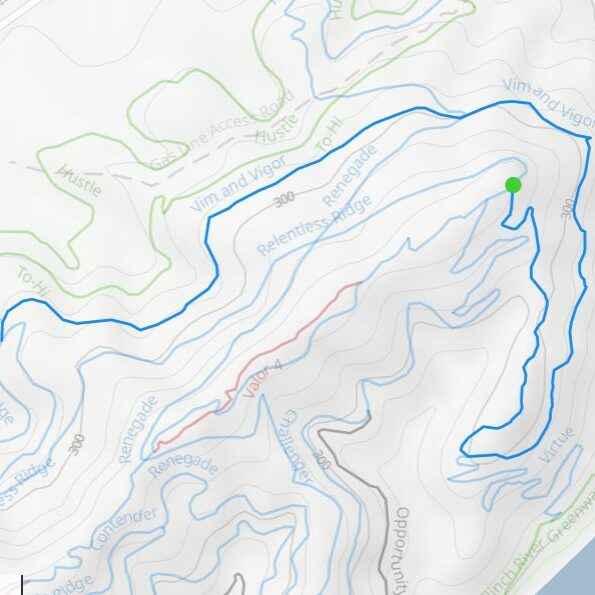Select the Virtue trail label
The image size is (595, 595).
[x=557, y=445]
